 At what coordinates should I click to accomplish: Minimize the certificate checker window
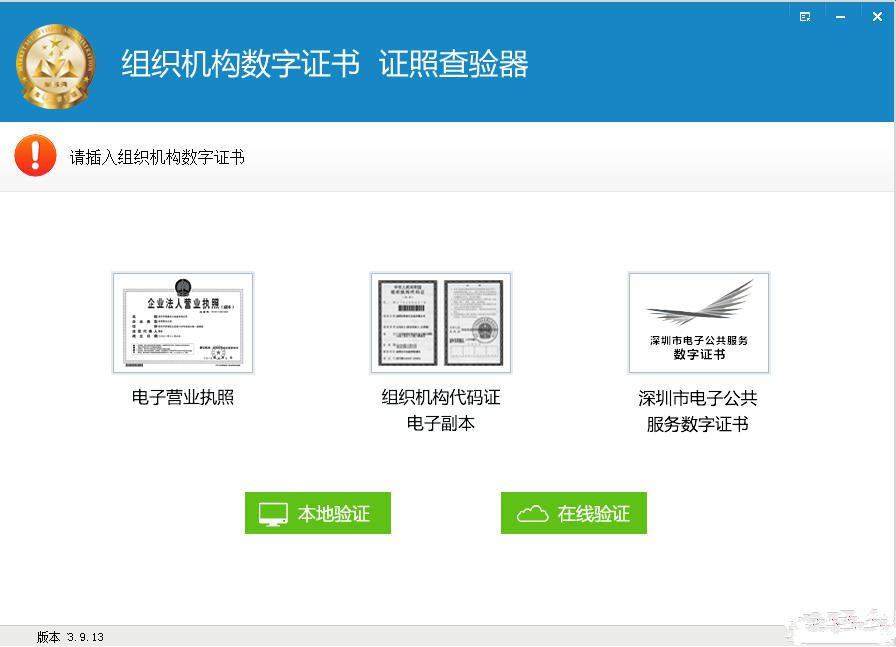[x=841, y=16]
